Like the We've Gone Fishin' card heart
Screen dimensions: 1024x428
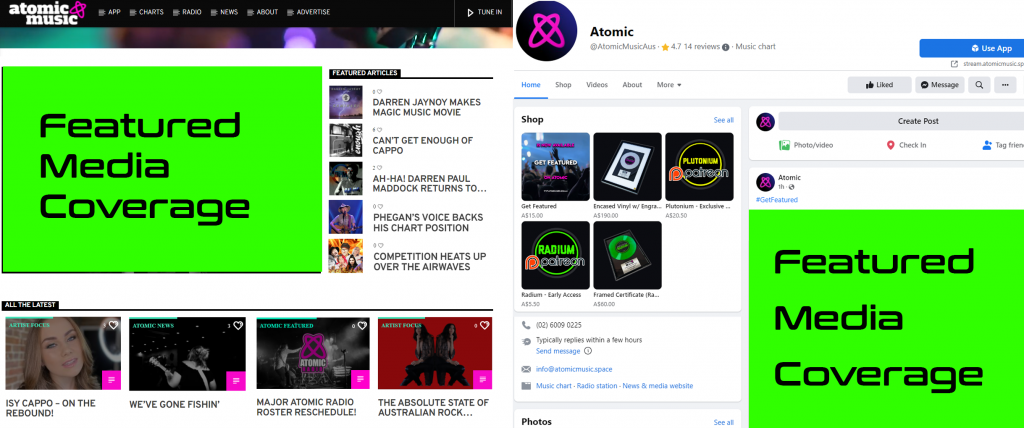tap(238, 325)
